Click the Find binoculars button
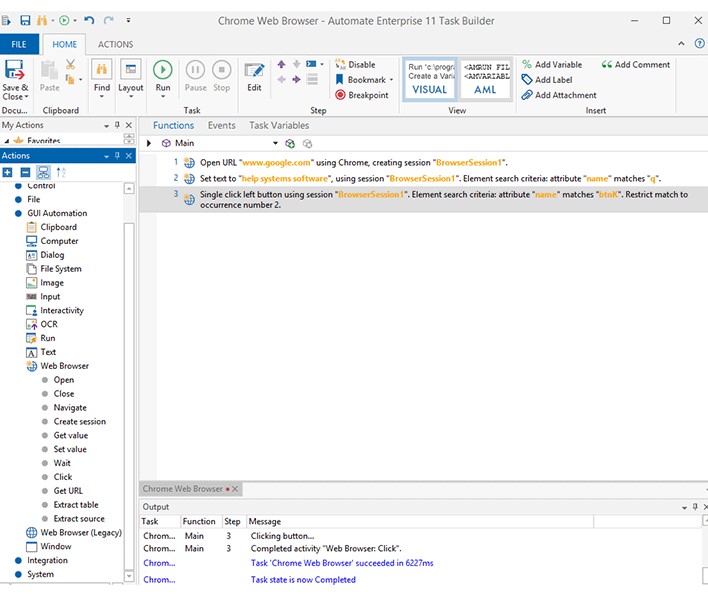Screen dimensions: 708x597 pos(102,70)
